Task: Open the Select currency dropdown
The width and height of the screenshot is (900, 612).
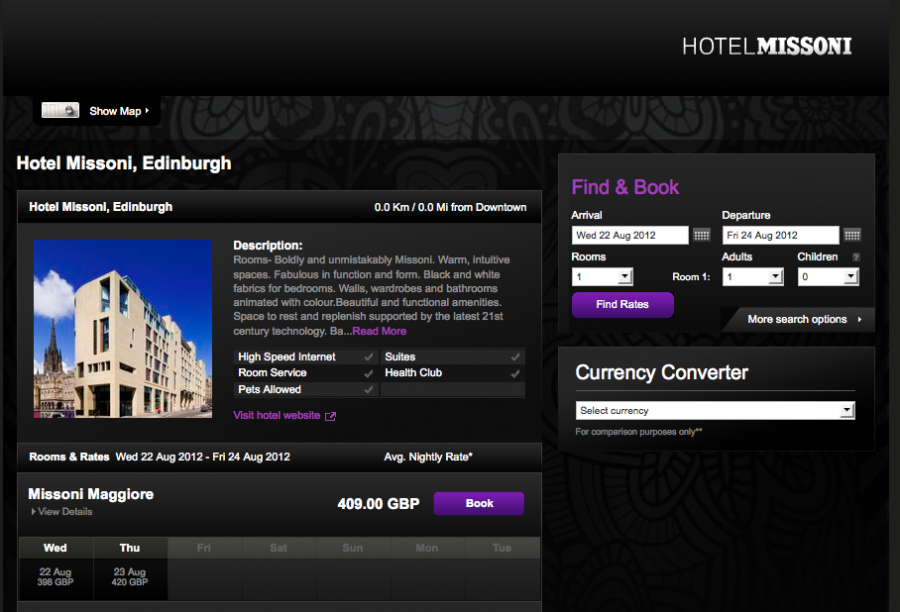Action: pos(715,410)
